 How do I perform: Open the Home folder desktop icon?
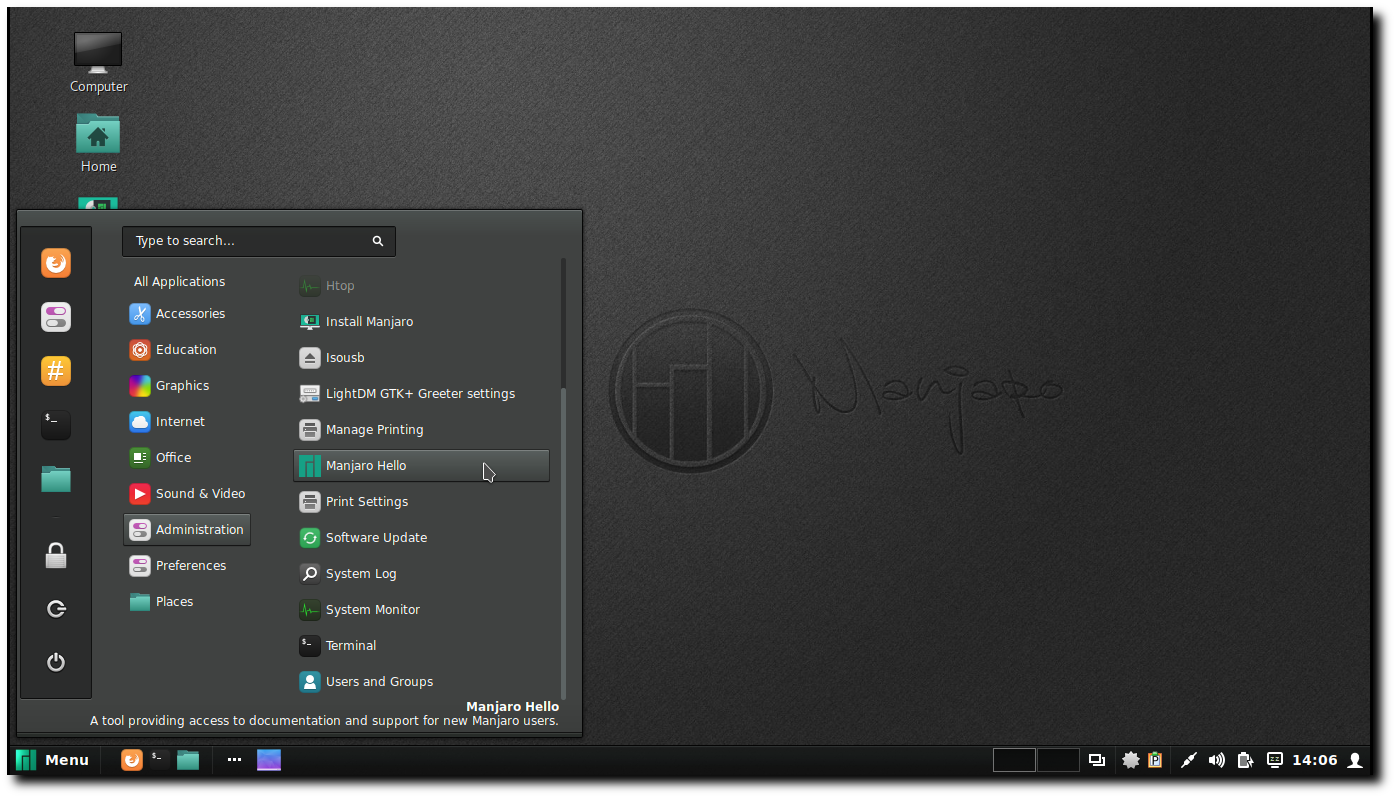tap(98, 143)
